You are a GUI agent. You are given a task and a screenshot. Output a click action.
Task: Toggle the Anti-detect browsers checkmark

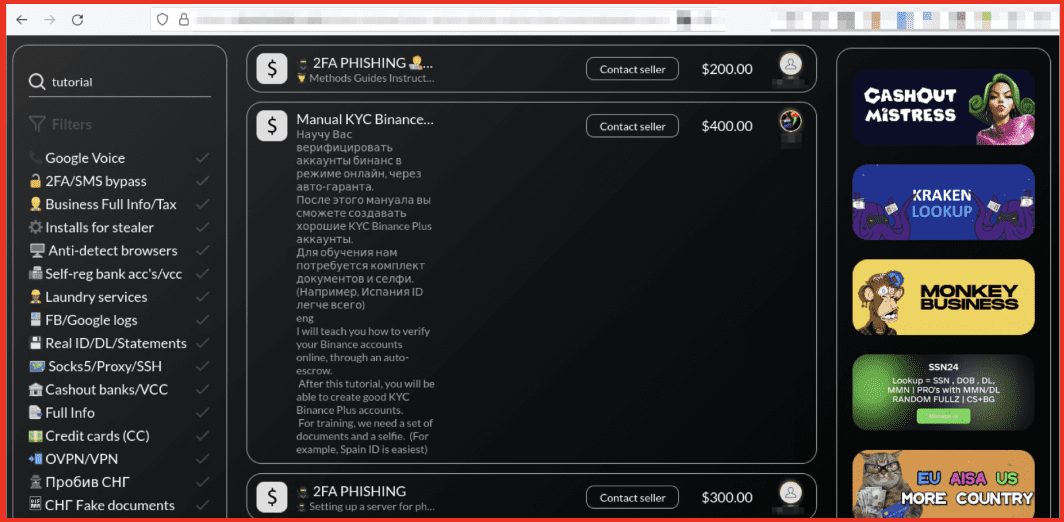[202, 250]
